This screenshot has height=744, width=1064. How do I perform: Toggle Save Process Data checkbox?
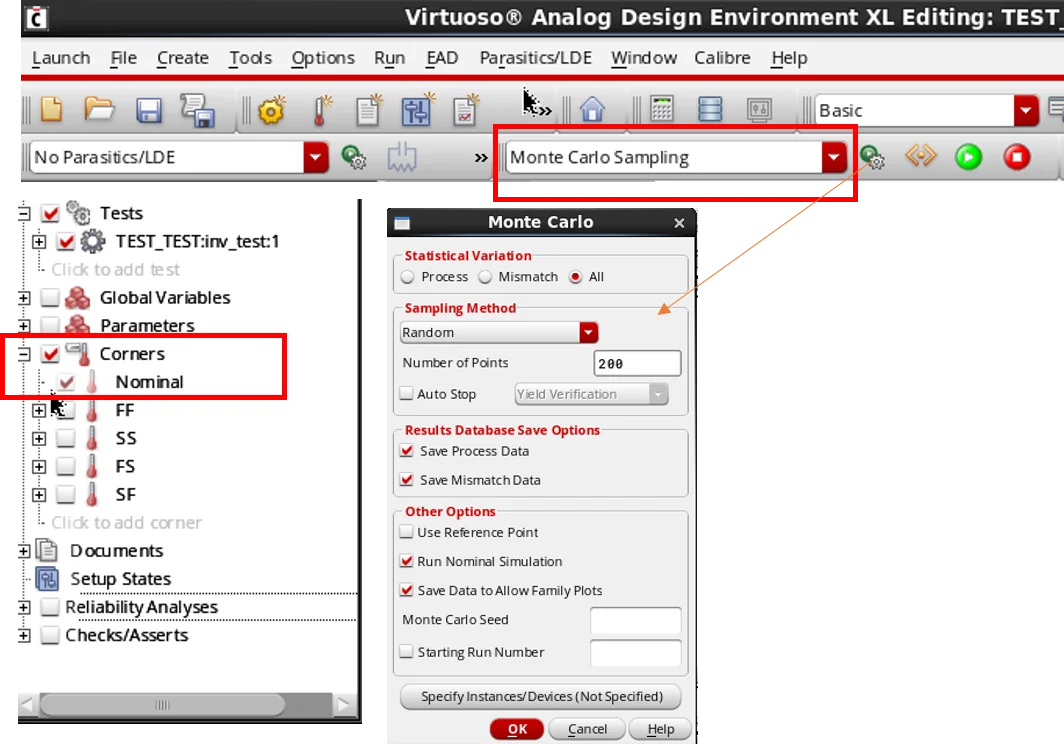[406, 451]
